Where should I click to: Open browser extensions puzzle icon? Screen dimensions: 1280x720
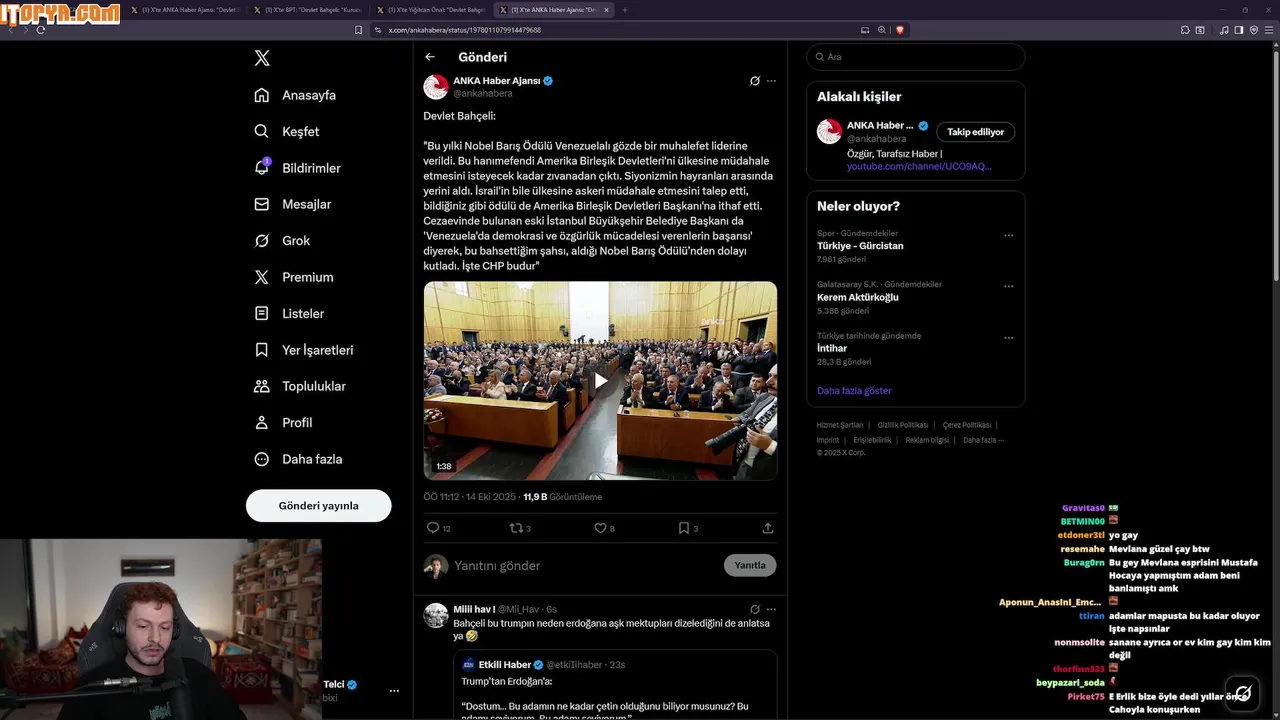[x=1185, y=30]
